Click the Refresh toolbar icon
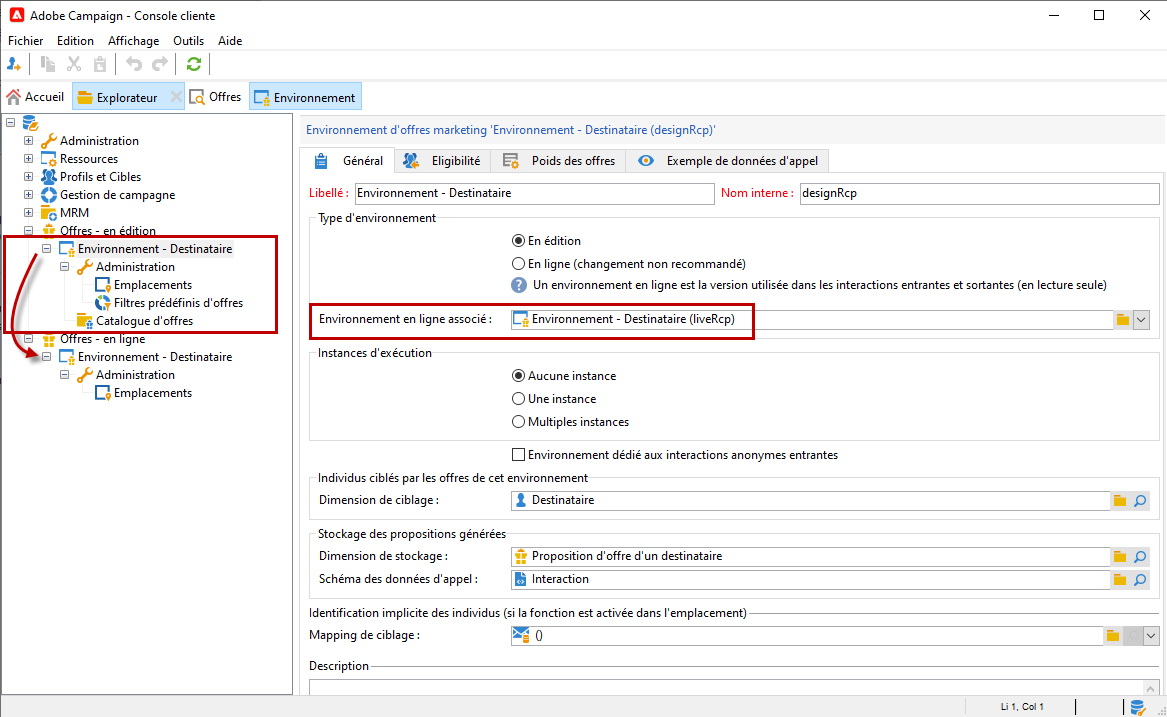Screen dimensions: 1167x717 (194, 65)
